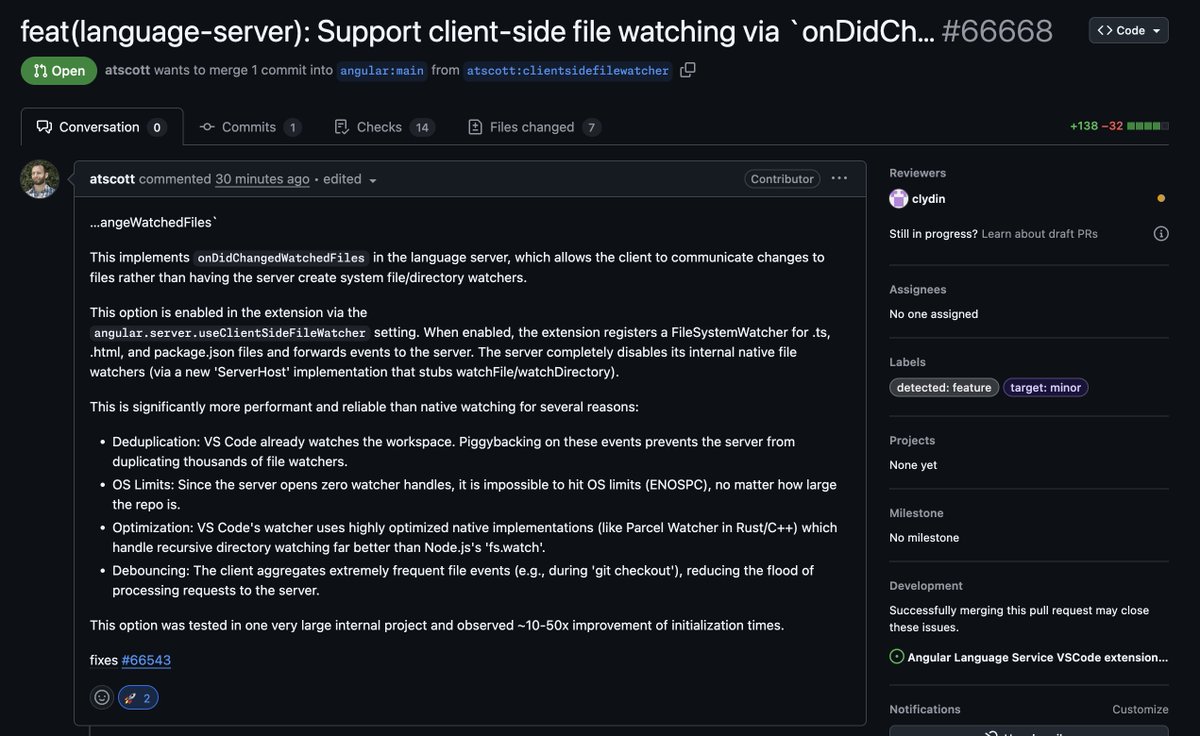Click the Checks count badge 14
This screenshot has height=736, width=1200.
(x=422, y=127)
